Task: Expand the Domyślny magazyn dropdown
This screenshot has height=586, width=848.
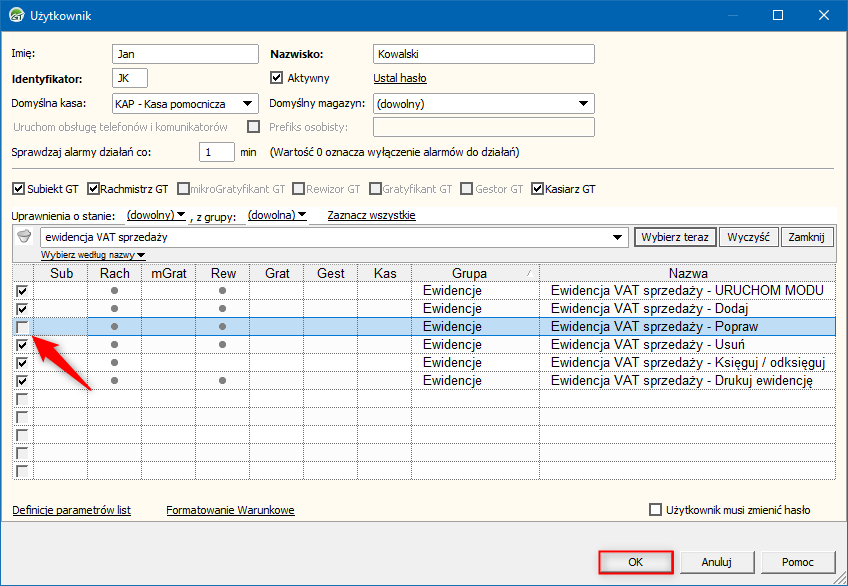Action: pyautogui.click(x=583, y=104)
